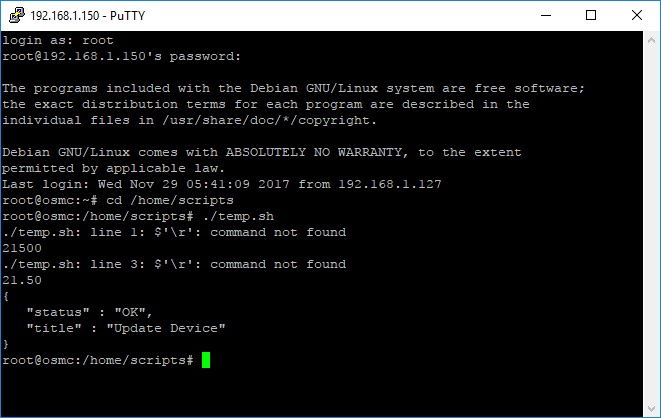The image size is (661, 418).
Task: Click the line 3 command not found error
Action: [174, 264]
